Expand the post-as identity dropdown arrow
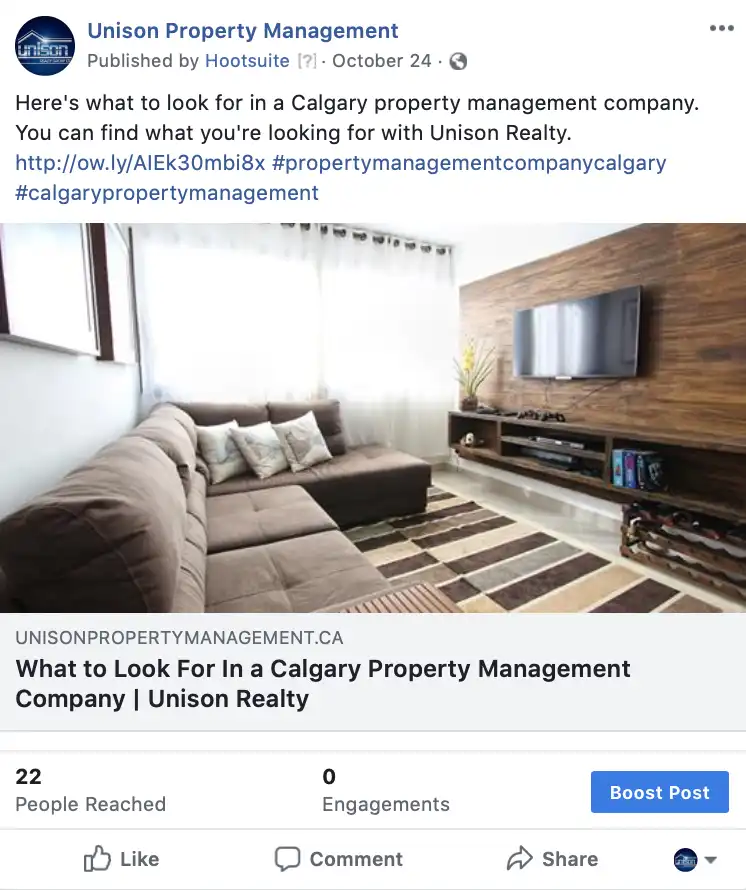Screen dimensions: 746x890 click(710, 860)
